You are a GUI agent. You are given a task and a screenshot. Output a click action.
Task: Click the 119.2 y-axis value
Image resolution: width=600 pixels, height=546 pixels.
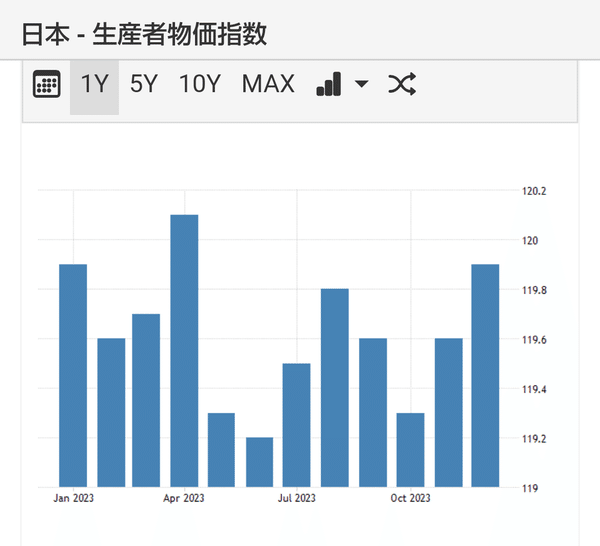534,439
